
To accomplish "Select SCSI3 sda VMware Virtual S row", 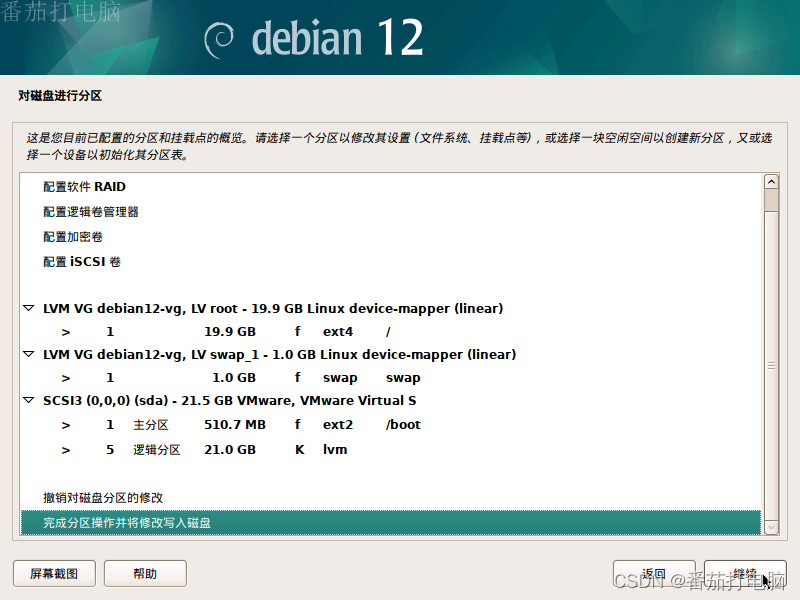I will click(391, 401).
